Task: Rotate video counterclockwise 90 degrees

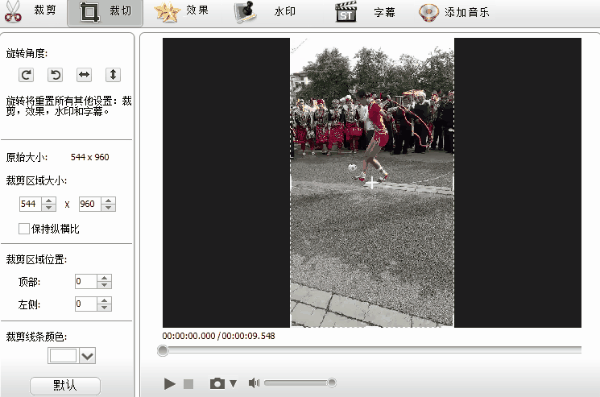Action: (x=55, y=75)
